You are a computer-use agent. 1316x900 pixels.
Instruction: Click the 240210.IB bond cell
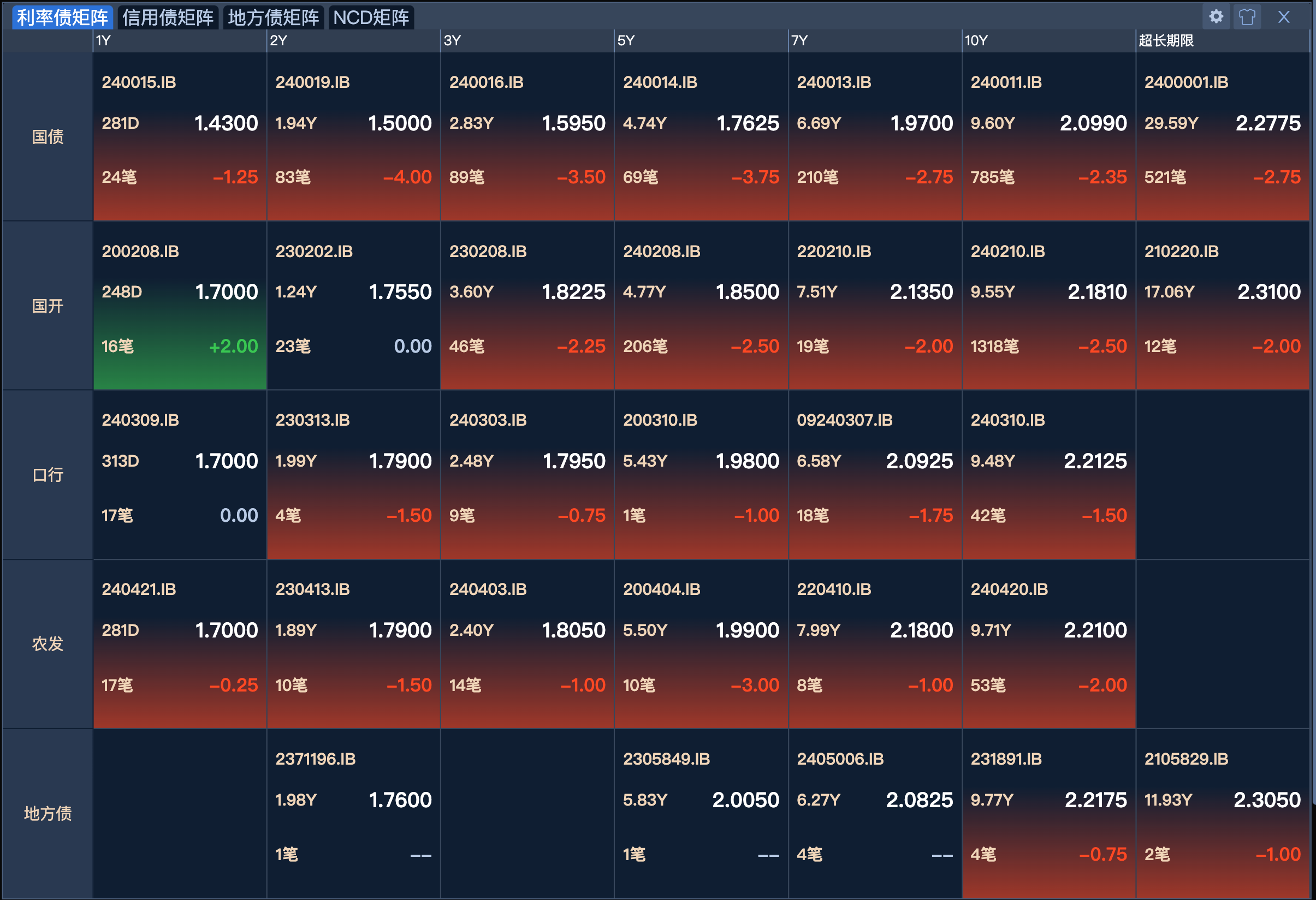1048,306
